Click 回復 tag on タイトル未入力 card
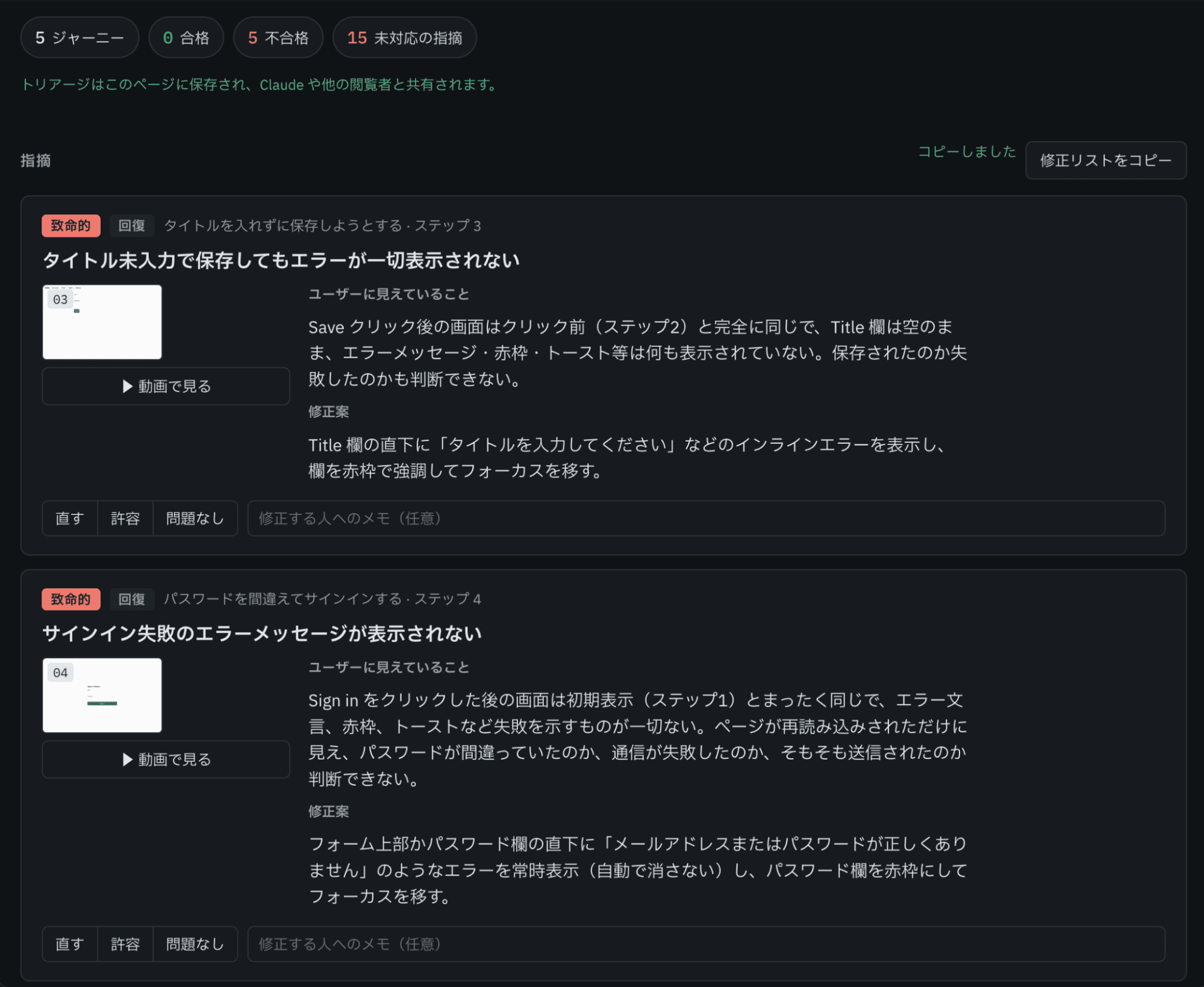Screen dimensions: 1204x987 (132, 226)
